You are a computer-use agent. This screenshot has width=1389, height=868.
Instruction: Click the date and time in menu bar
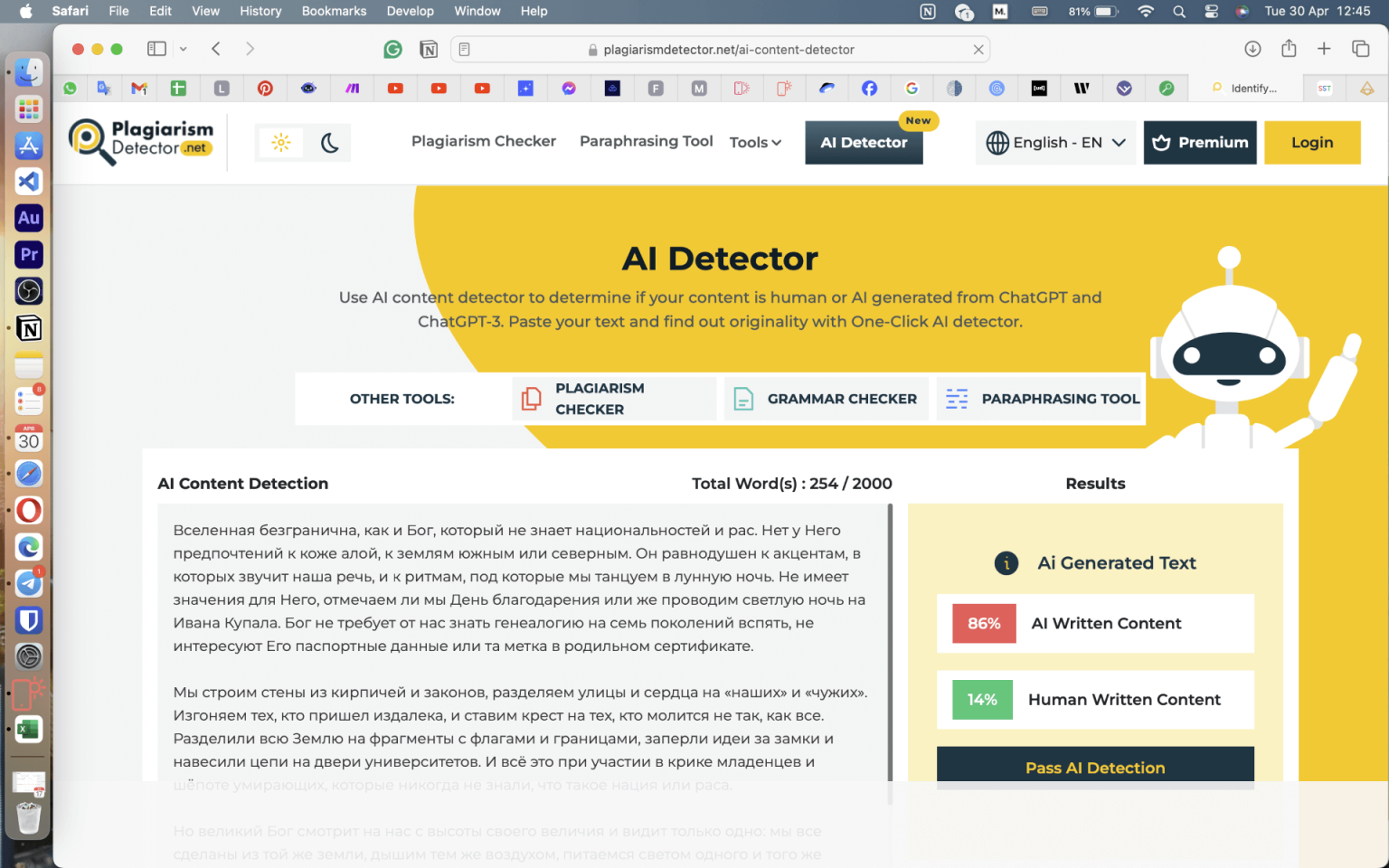click(1318, 12)
